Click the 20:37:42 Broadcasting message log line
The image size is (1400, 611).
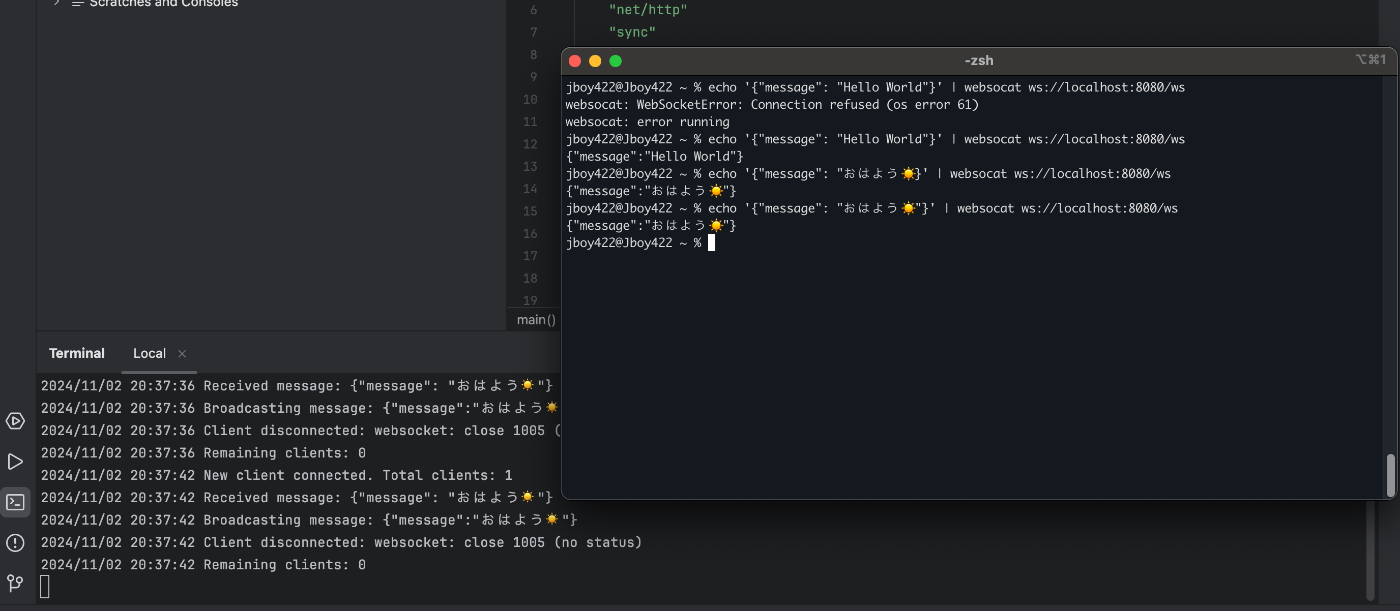click(309, 520)
